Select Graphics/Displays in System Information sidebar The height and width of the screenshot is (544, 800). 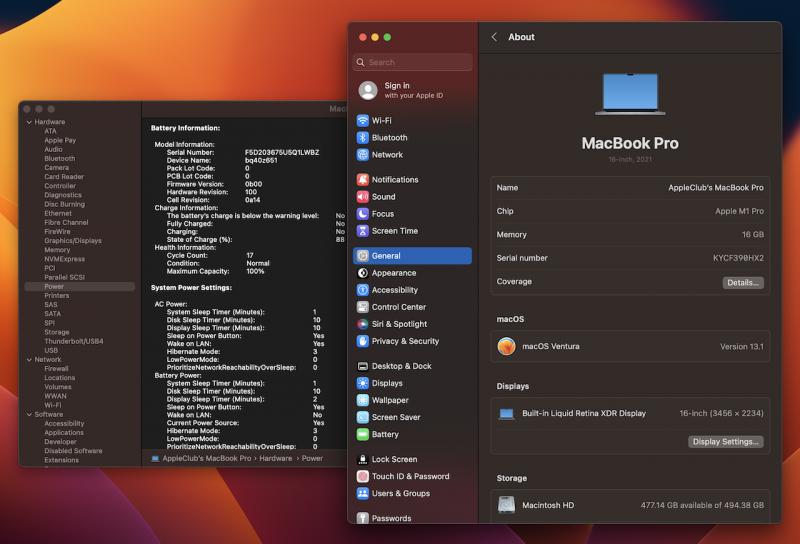(72, 241)
